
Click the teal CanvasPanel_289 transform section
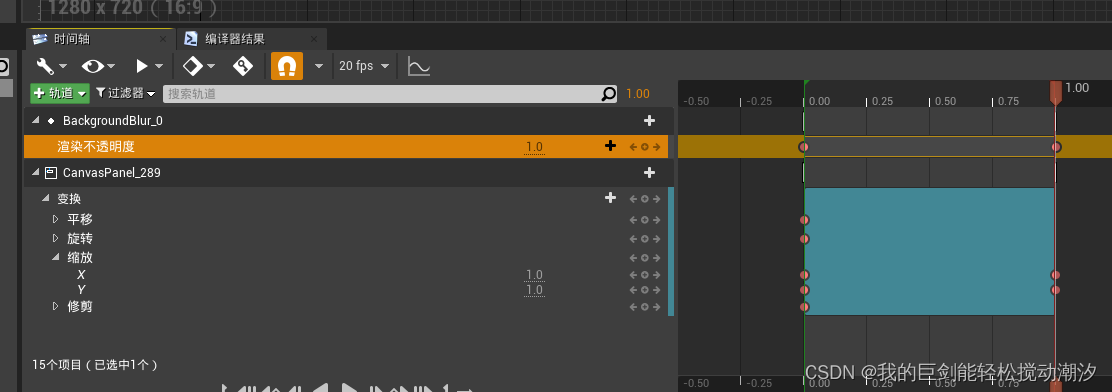coord(930,251)
